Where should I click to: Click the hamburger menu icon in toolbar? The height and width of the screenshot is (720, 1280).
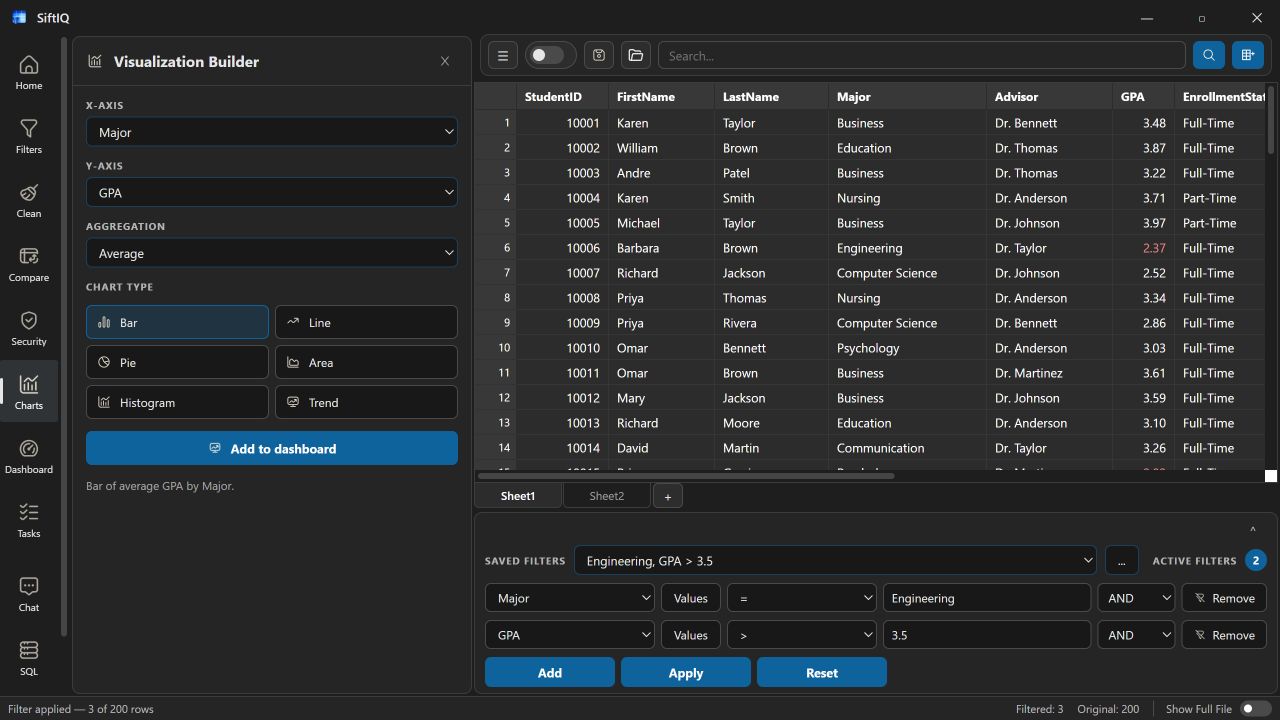pyautogui.click(x=503, y=56)
